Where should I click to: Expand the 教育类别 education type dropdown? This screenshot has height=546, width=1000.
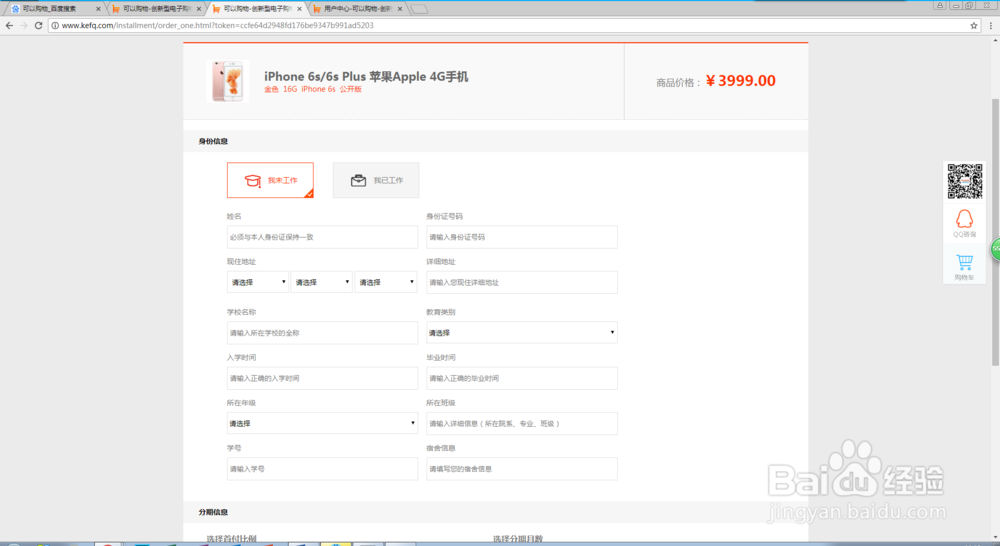coord(522,332)
